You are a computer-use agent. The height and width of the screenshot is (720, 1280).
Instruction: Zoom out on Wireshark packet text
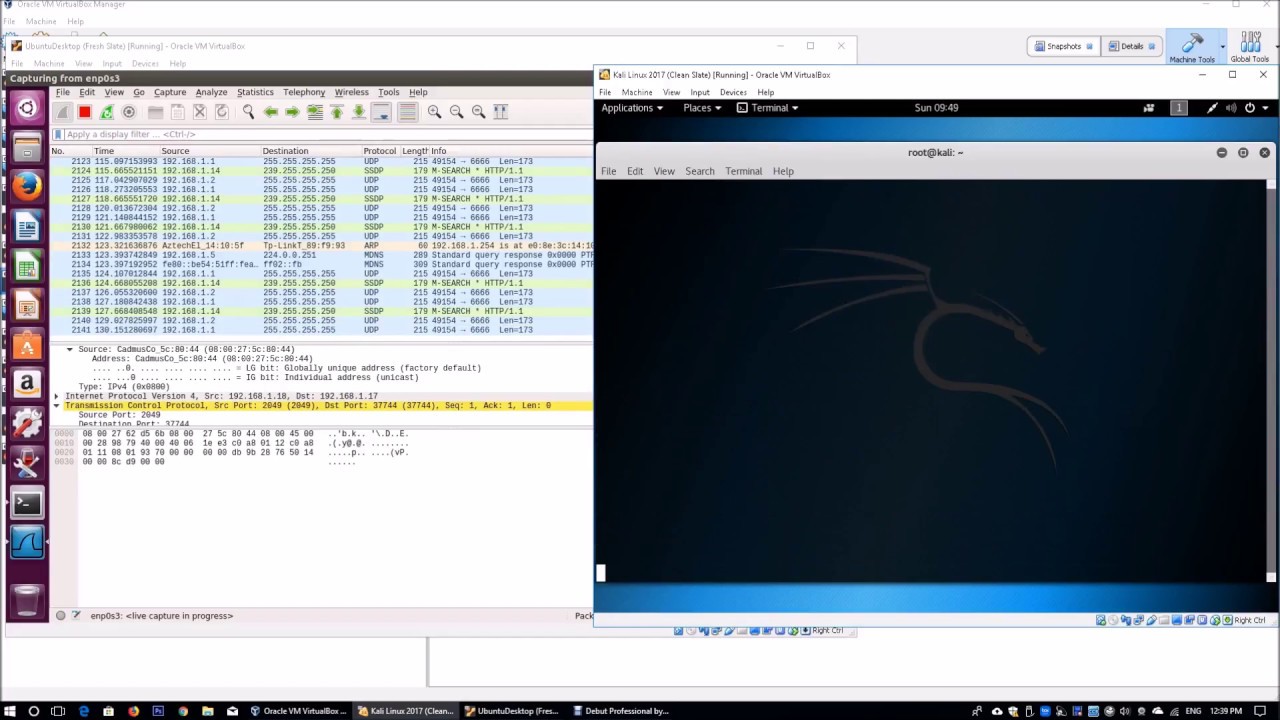(456, 112)
